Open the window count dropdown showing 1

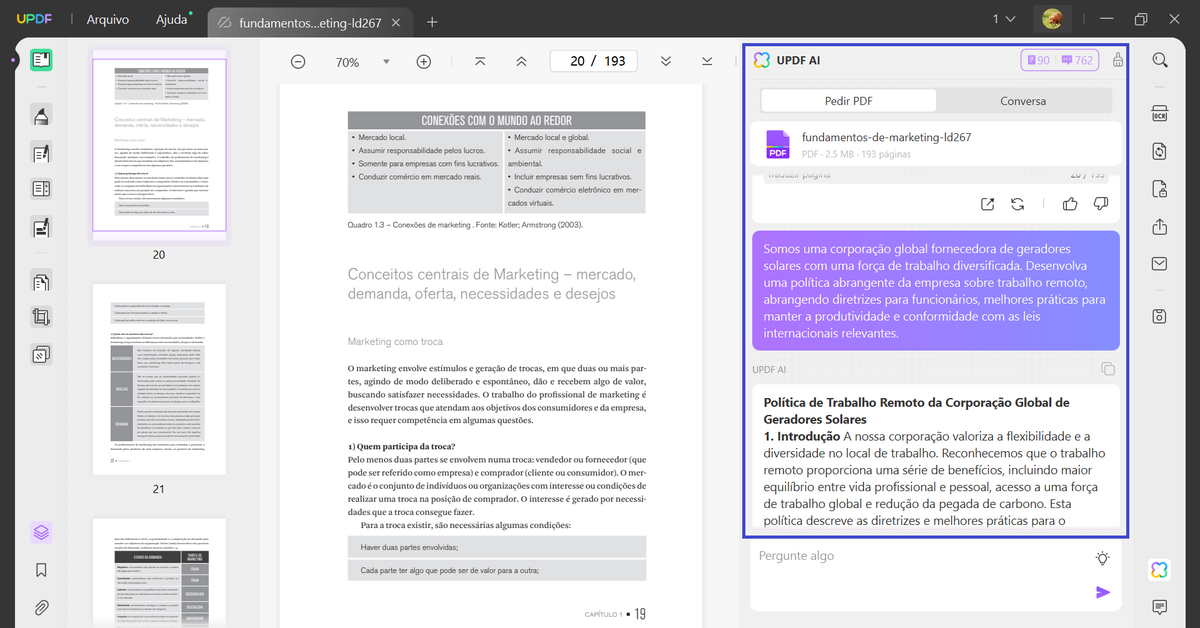(x=1004, y=19)
